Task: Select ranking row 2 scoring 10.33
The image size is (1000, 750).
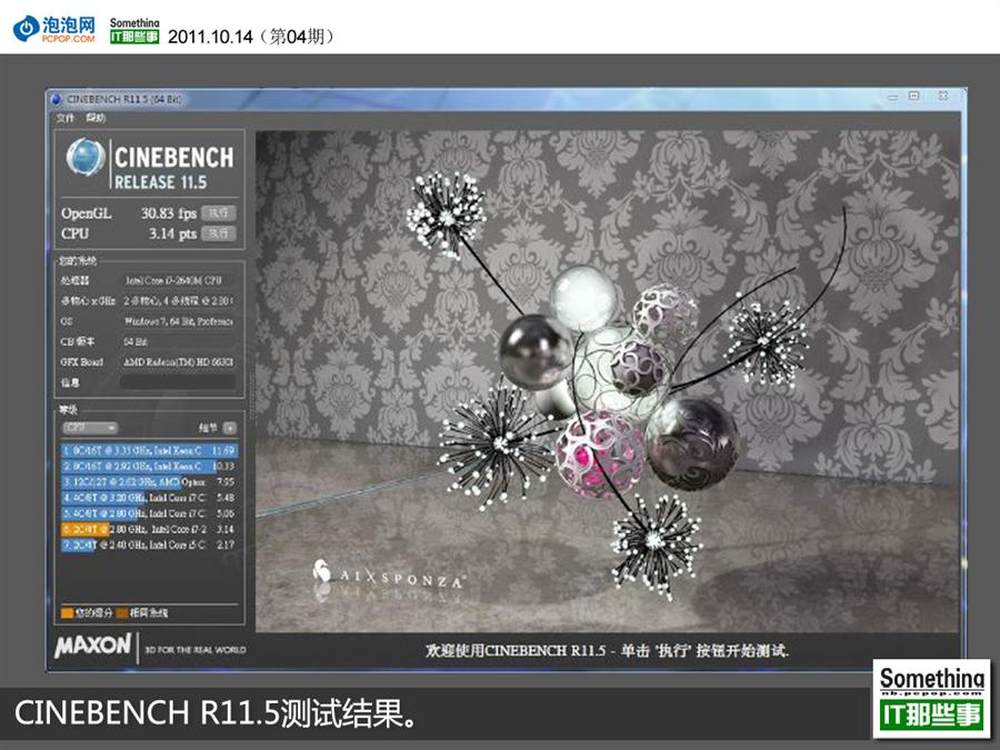Action: (x=149, y=466)
